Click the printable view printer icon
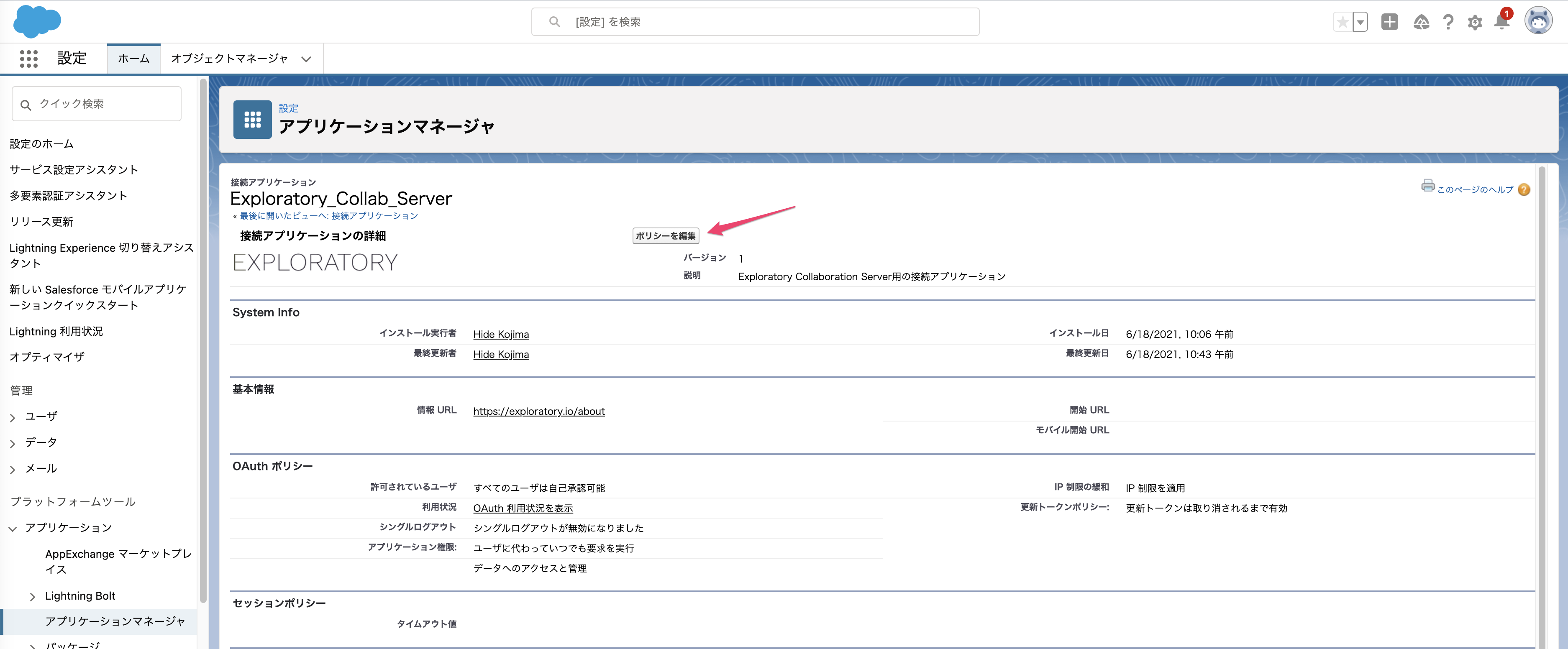 click(1427, 186)
